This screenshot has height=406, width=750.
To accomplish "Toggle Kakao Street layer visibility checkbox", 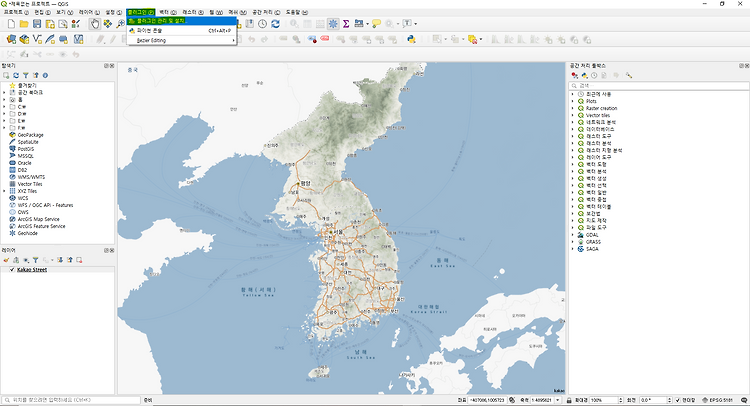I will pyautogui.click(x=12, y=270).
